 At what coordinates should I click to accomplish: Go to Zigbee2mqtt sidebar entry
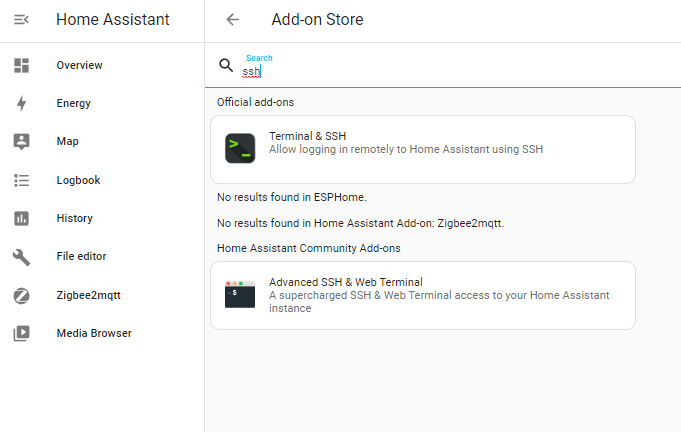pos(88,295)
